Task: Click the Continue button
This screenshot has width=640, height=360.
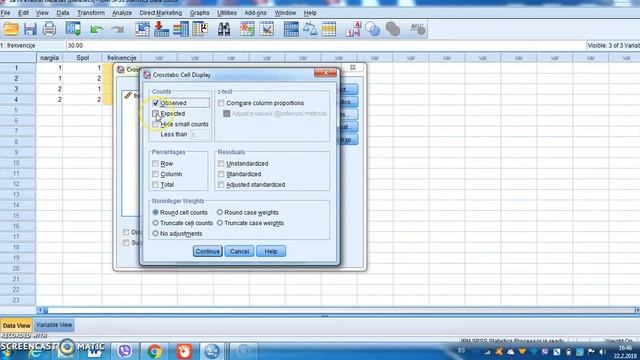Action: (207, 251)
